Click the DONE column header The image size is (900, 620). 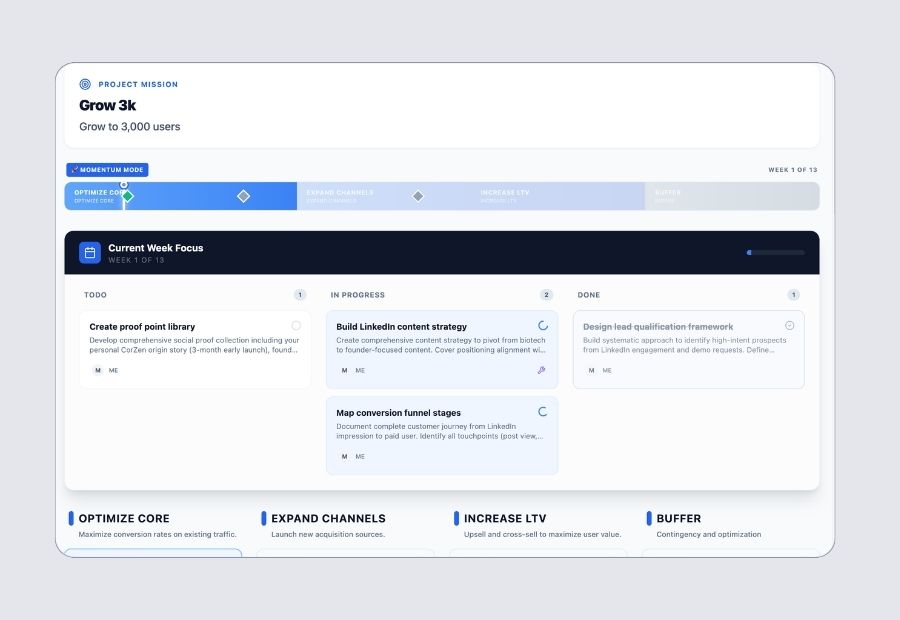click(589, 295)
